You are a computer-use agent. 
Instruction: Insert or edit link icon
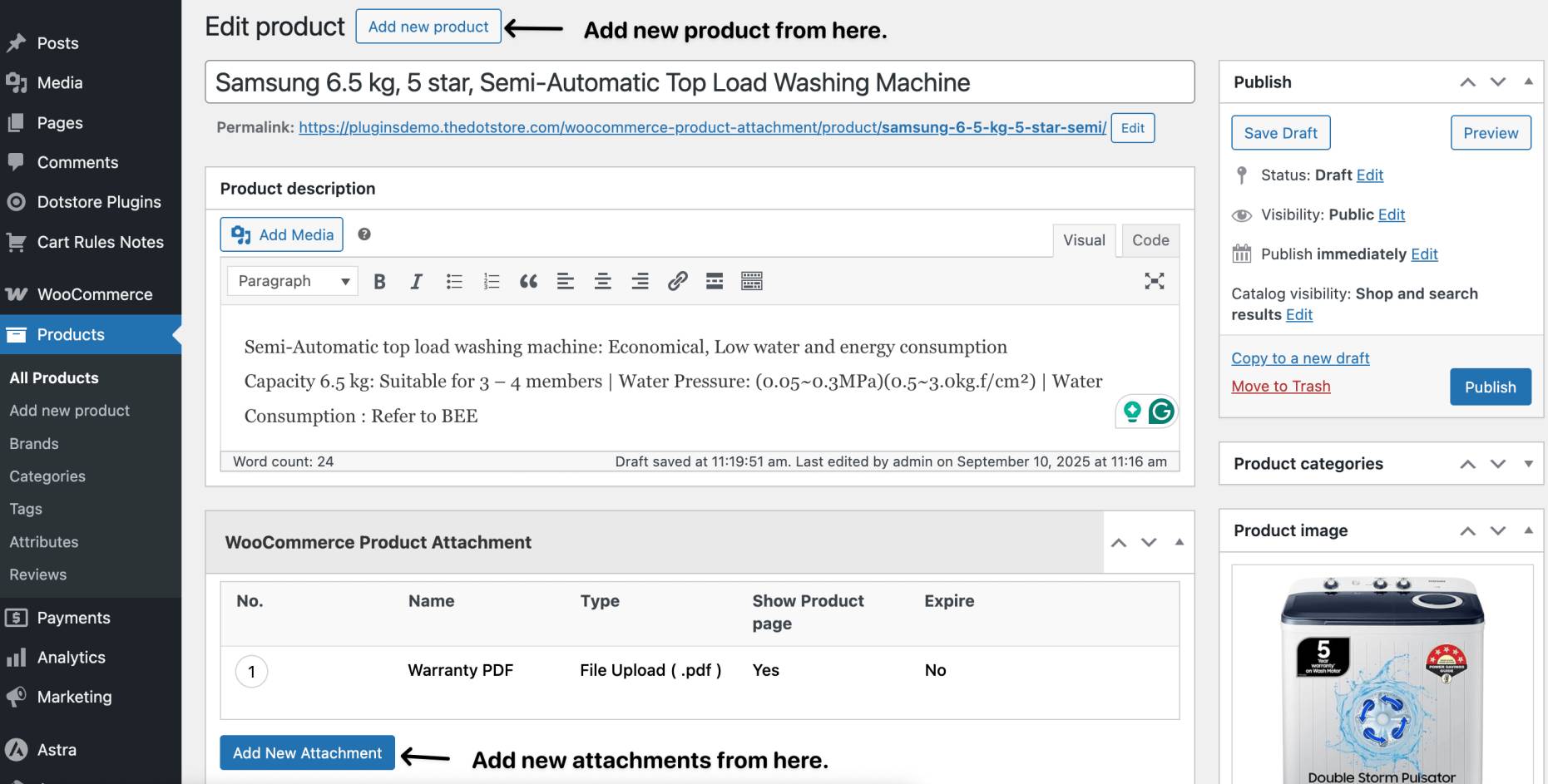coord(677,281)
